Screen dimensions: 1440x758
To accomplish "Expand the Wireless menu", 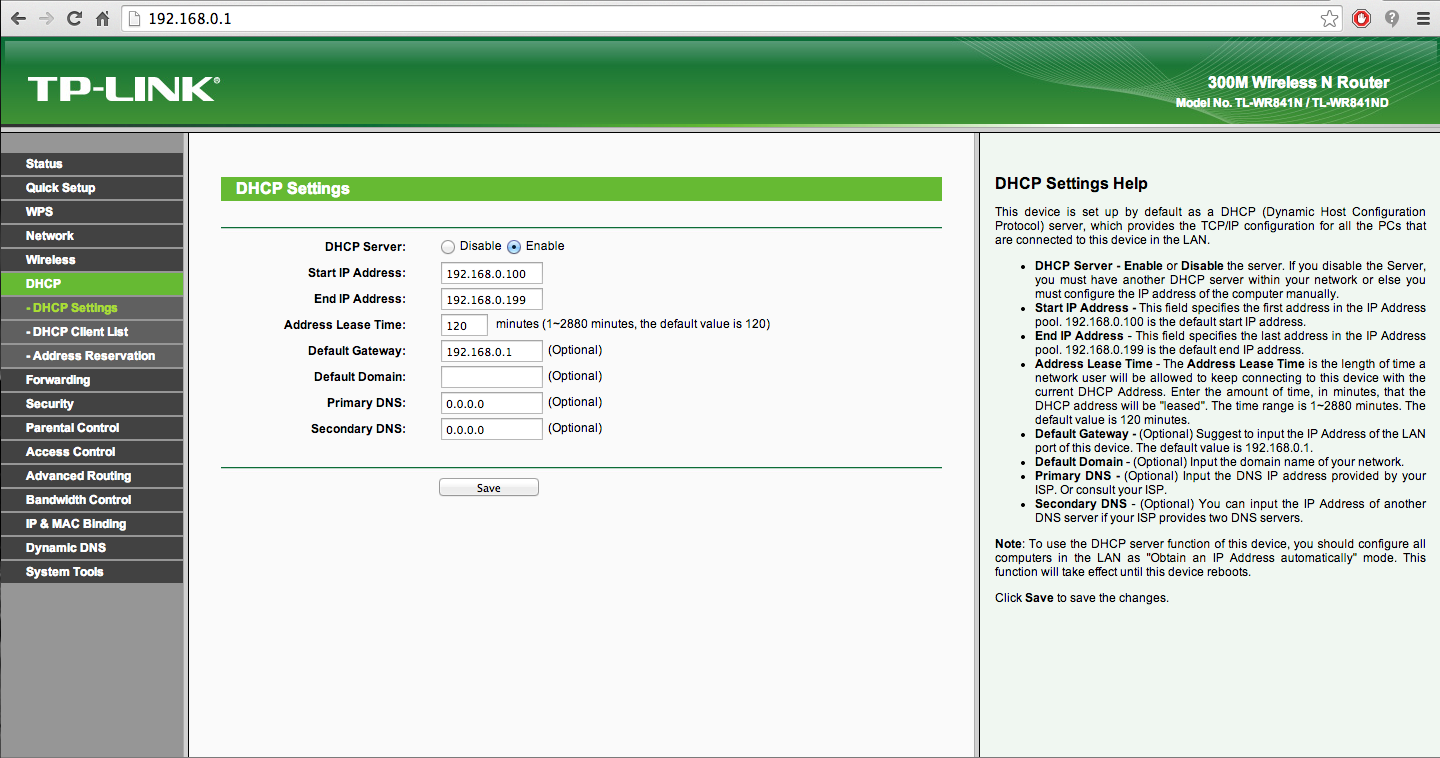I will (92, 260).
